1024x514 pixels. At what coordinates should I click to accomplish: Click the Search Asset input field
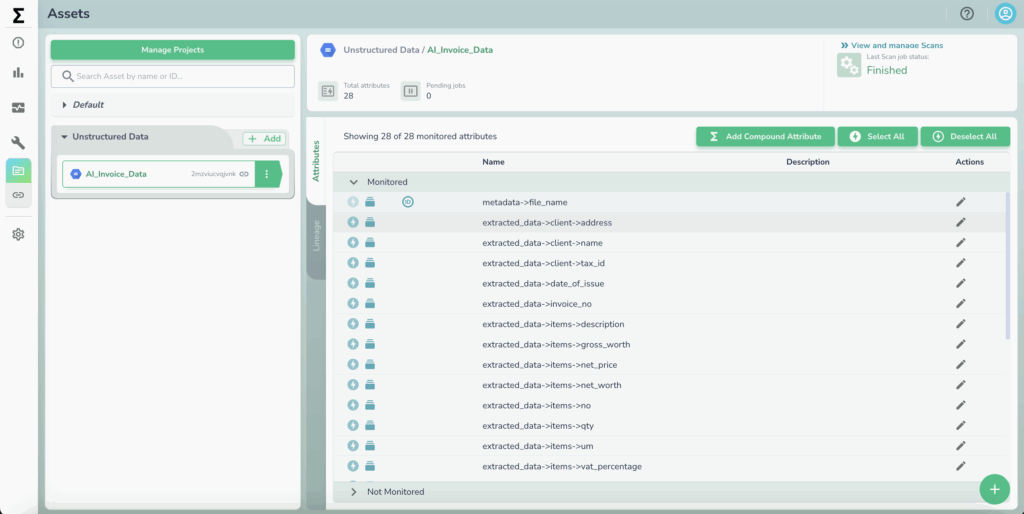[173, 76]
